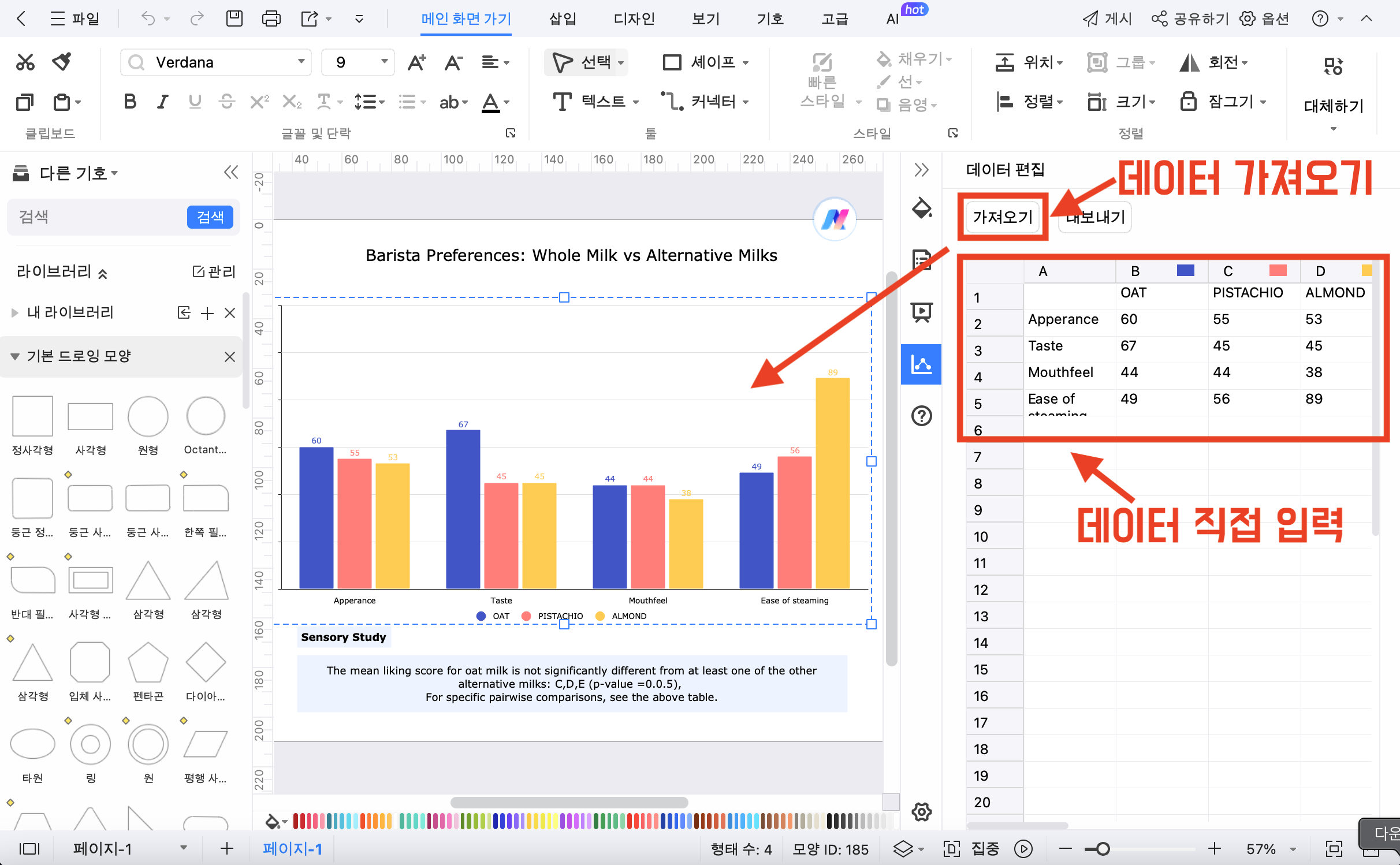Screen dimensions: 1400x865
Task: Add new library with plus icon
Action: coord(207,313)
